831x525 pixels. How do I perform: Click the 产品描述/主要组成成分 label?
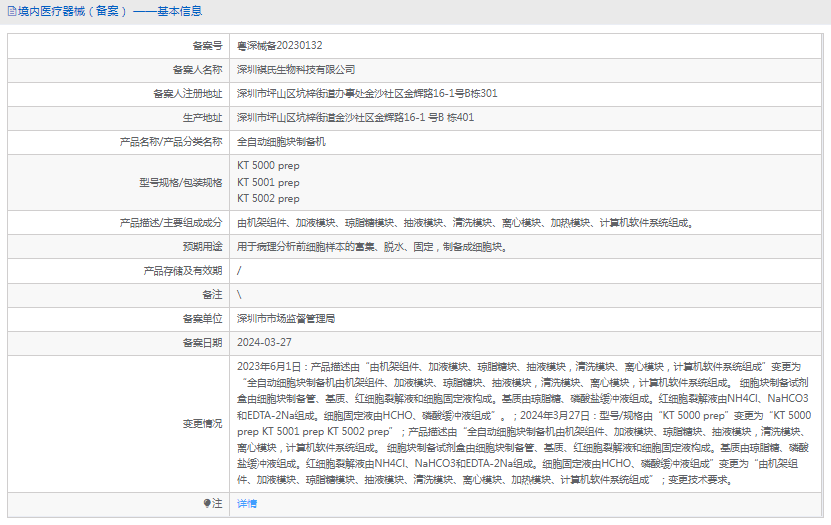[171, 223]
